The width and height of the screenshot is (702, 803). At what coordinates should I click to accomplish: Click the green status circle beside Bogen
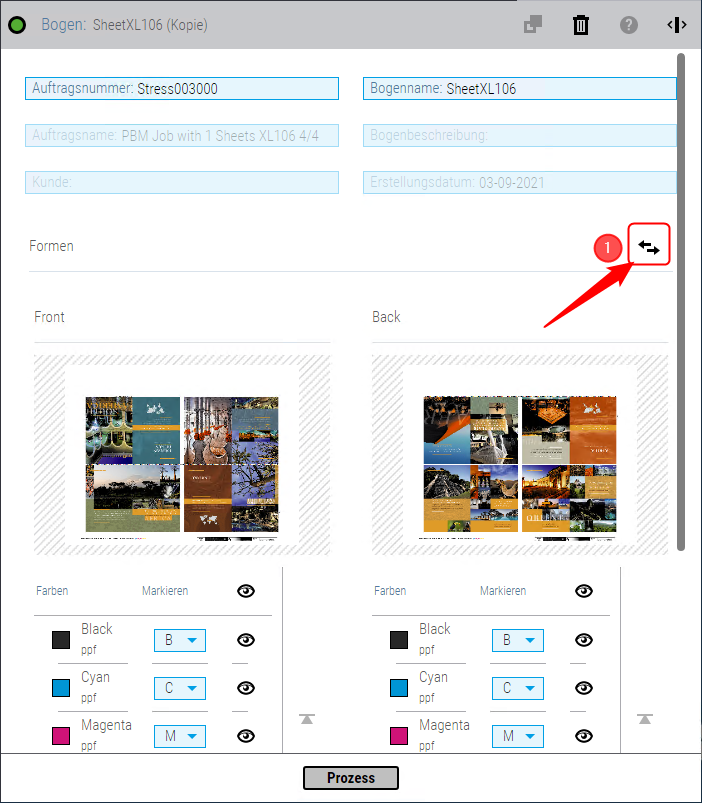[x=17, y=25]
